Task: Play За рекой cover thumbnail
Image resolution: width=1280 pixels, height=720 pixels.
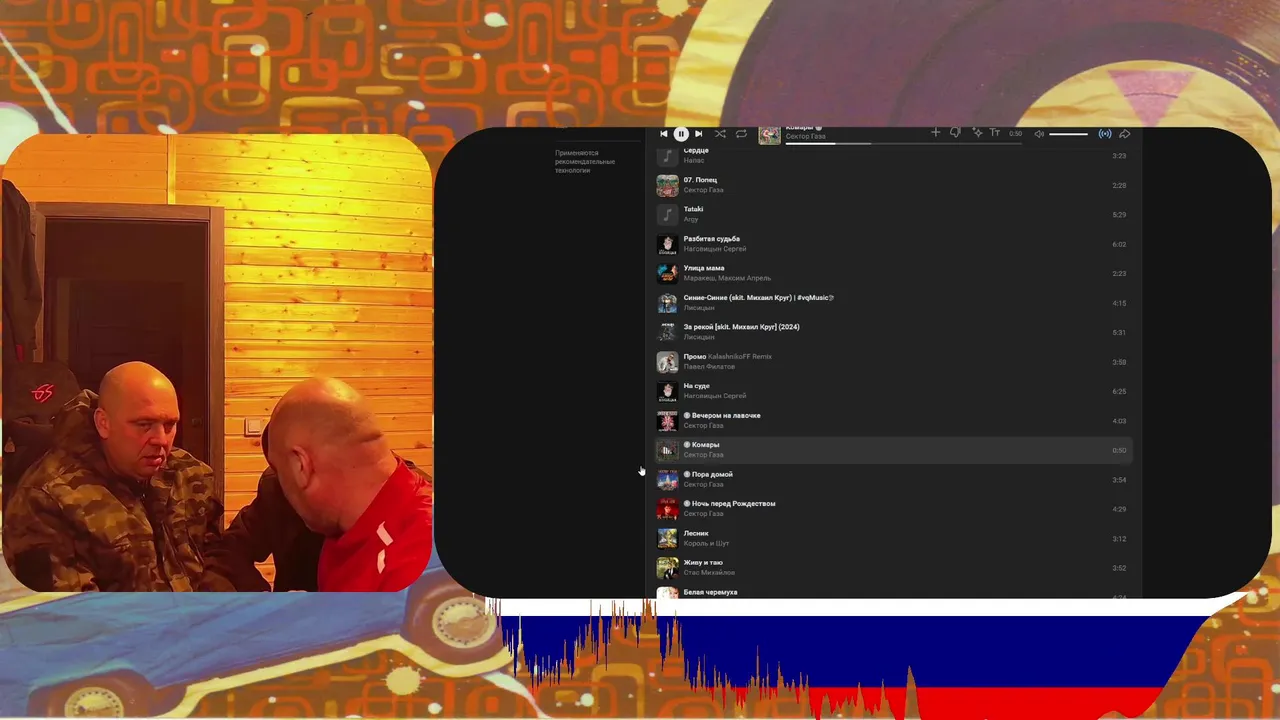Action: 667,333
